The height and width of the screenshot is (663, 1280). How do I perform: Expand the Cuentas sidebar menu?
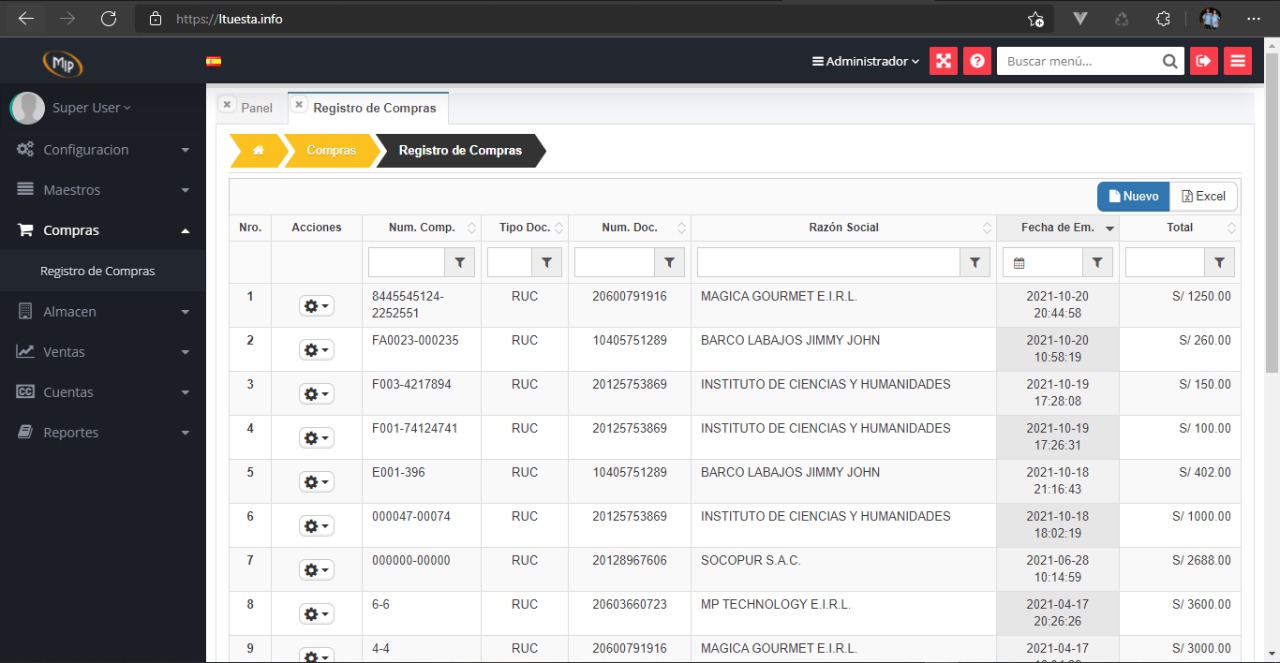tap(103, 392)
